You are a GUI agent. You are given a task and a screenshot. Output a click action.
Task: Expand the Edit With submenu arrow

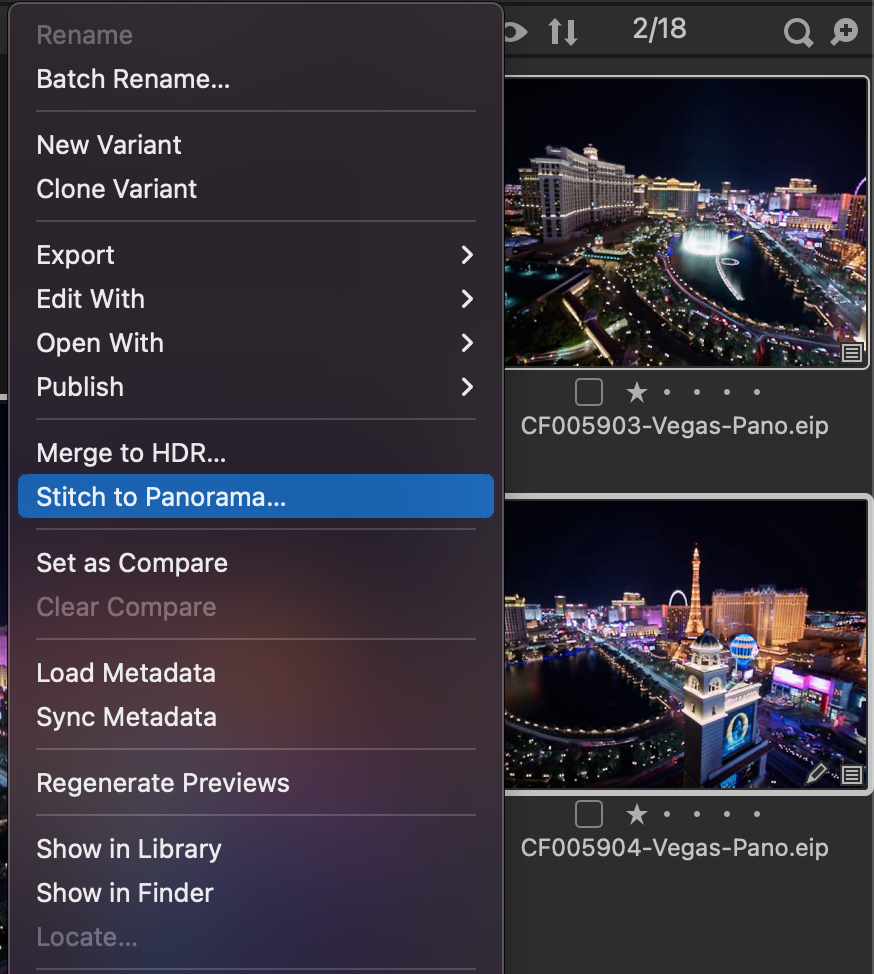[467, 299]
